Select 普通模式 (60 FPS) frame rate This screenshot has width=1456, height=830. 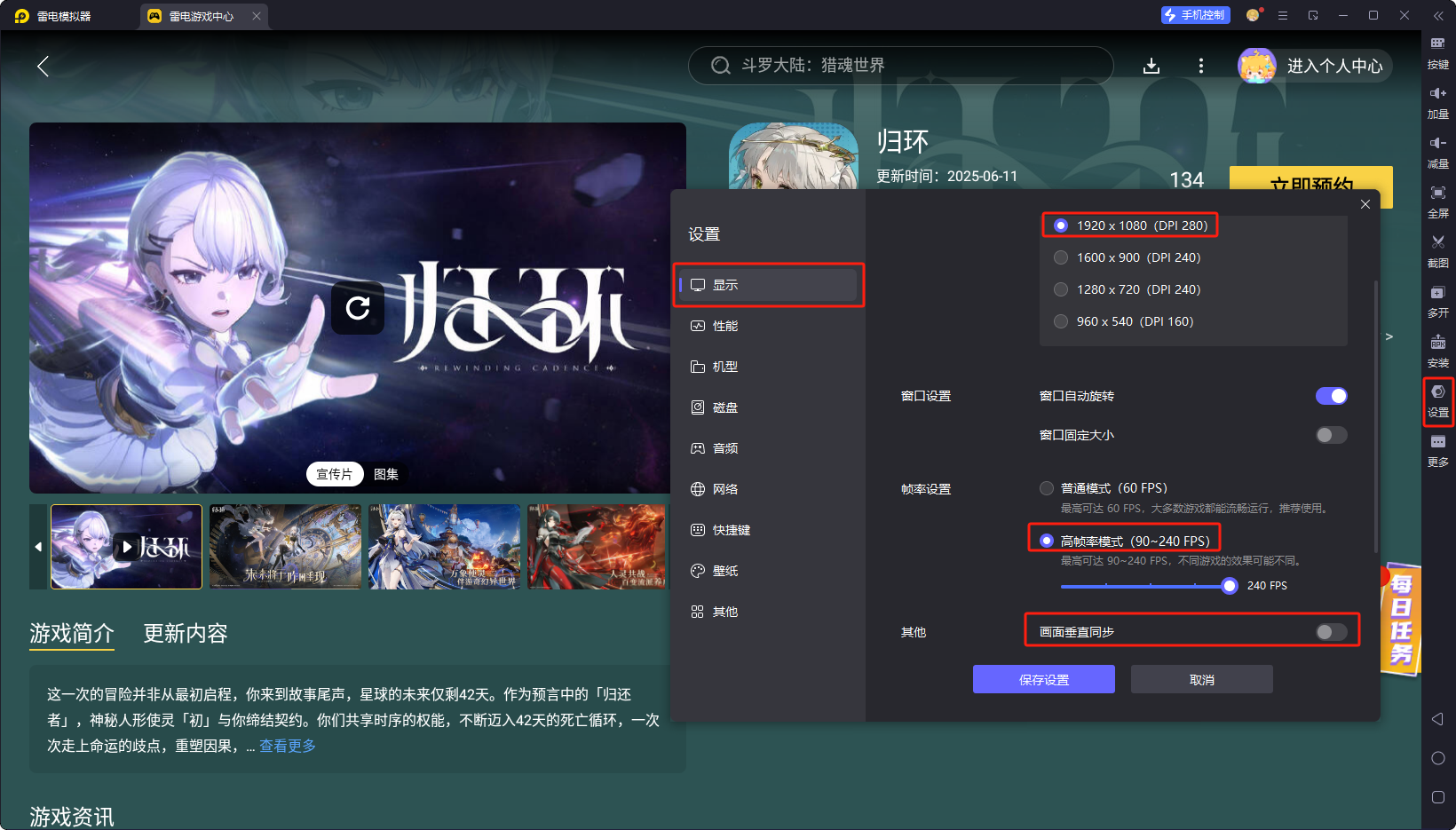pos(1104,488)
